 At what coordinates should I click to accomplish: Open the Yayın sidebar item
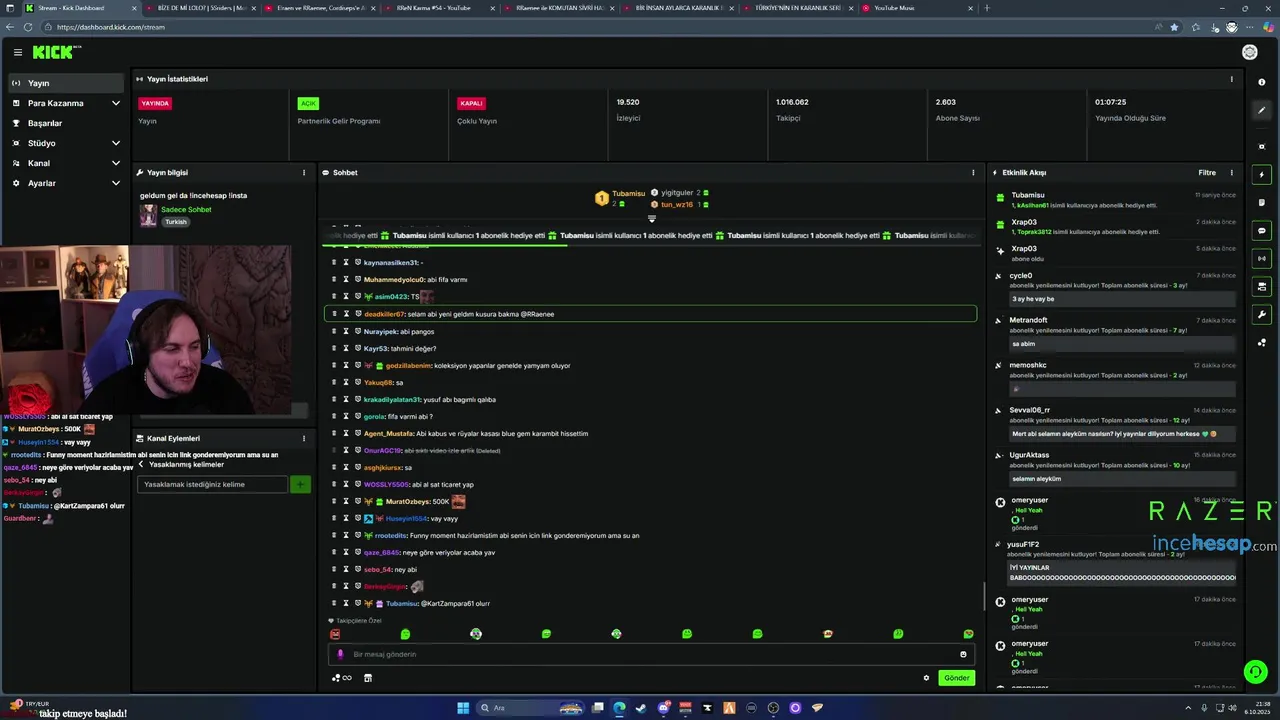pyautogui.click(x=66, y=83)
